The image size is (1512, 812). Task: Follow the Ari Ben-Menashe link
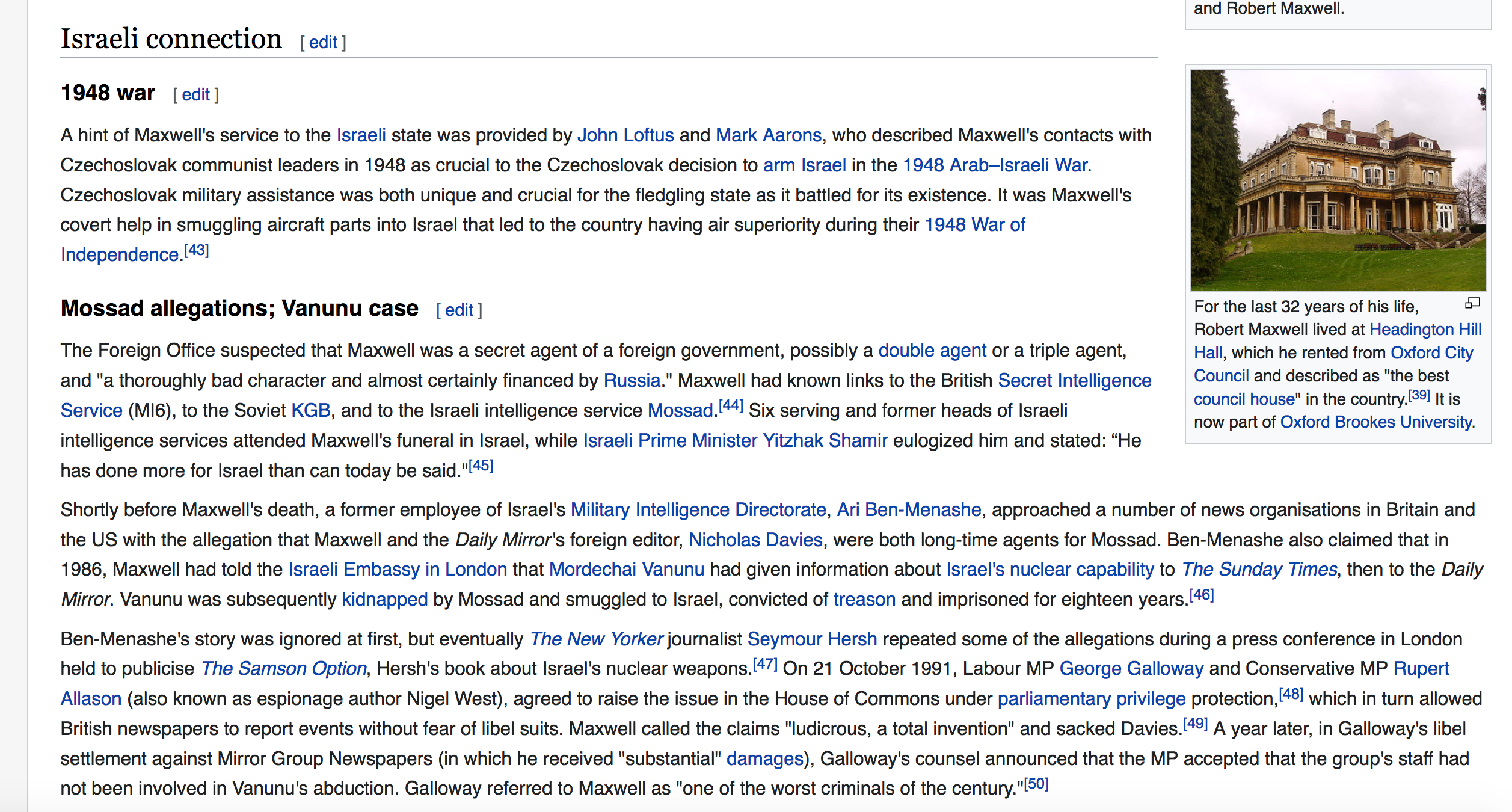[x=909, y=510]
